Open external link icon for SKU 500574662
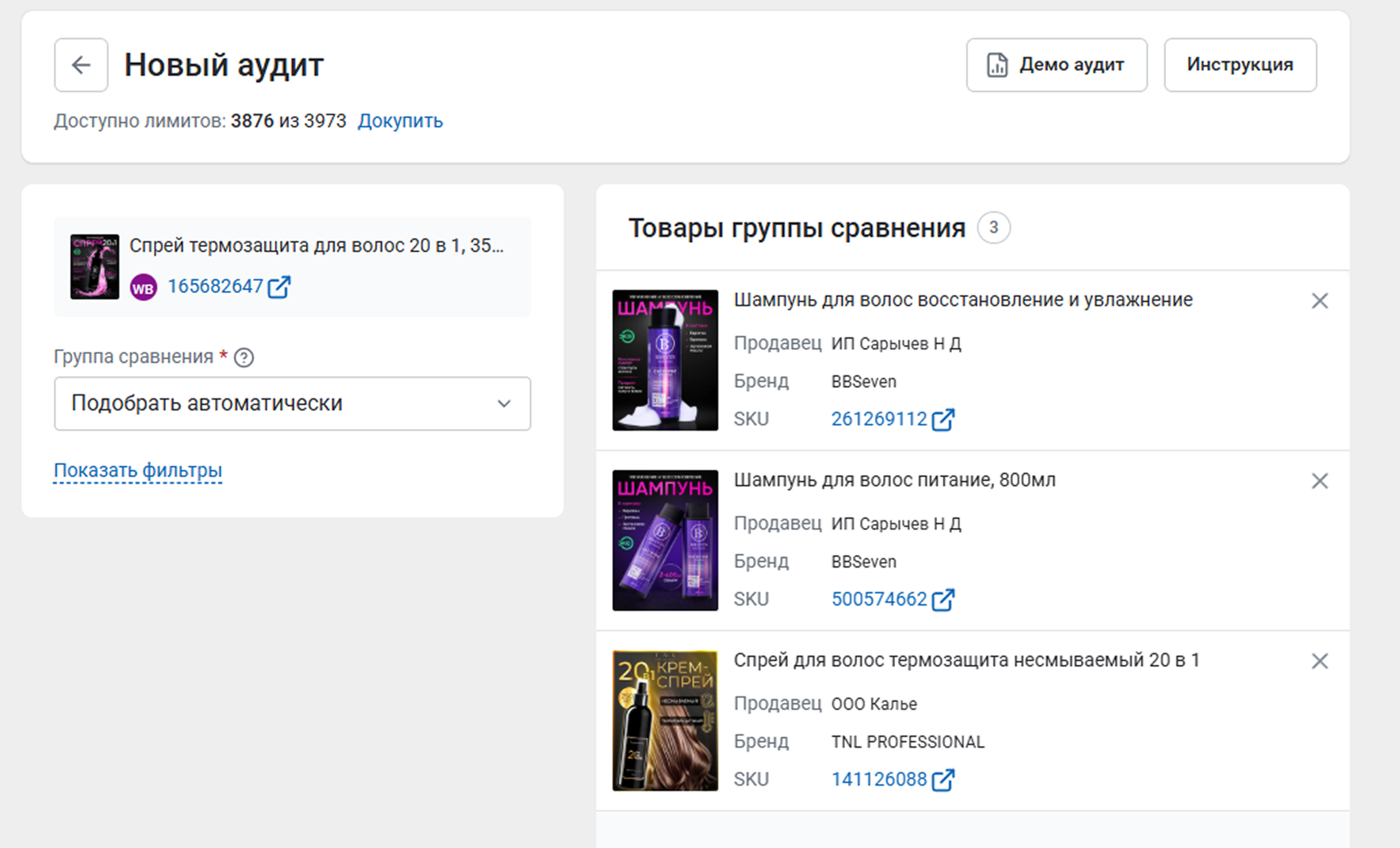The width and height of the screenshot is (1400, 848). (943, 600)
